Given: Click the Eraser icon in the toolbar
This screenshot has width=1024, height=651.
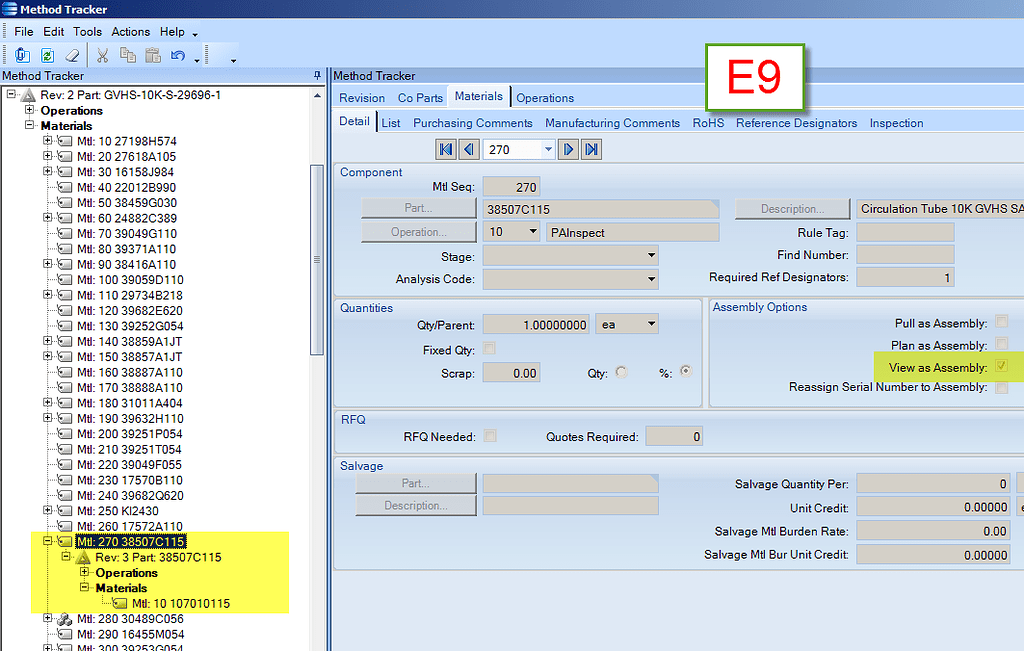Looking at the screenshot, I should tap(72, 55).
